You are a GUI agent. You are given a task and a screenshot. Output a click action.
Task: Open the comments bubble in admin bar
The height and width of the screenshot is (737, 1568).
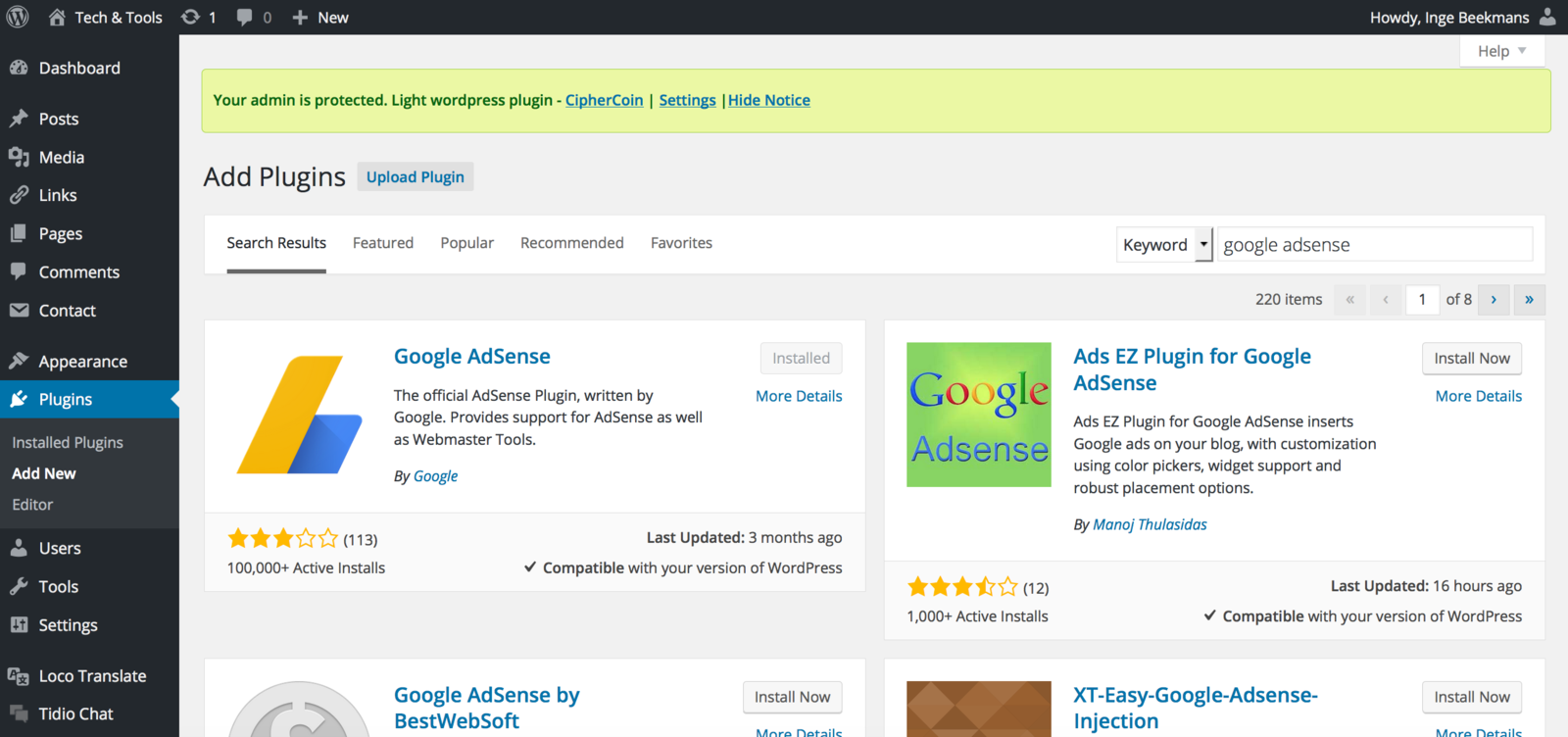244,17
